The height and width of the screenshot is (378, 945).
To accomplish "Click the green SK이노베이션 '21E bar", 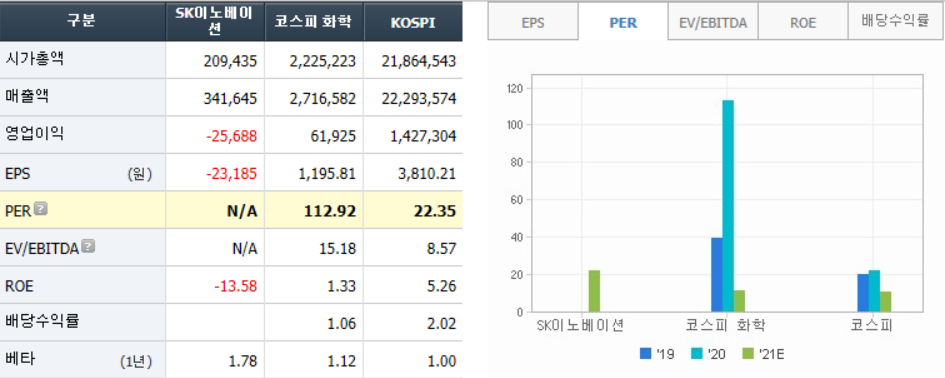I will click(x=594, y=291).
